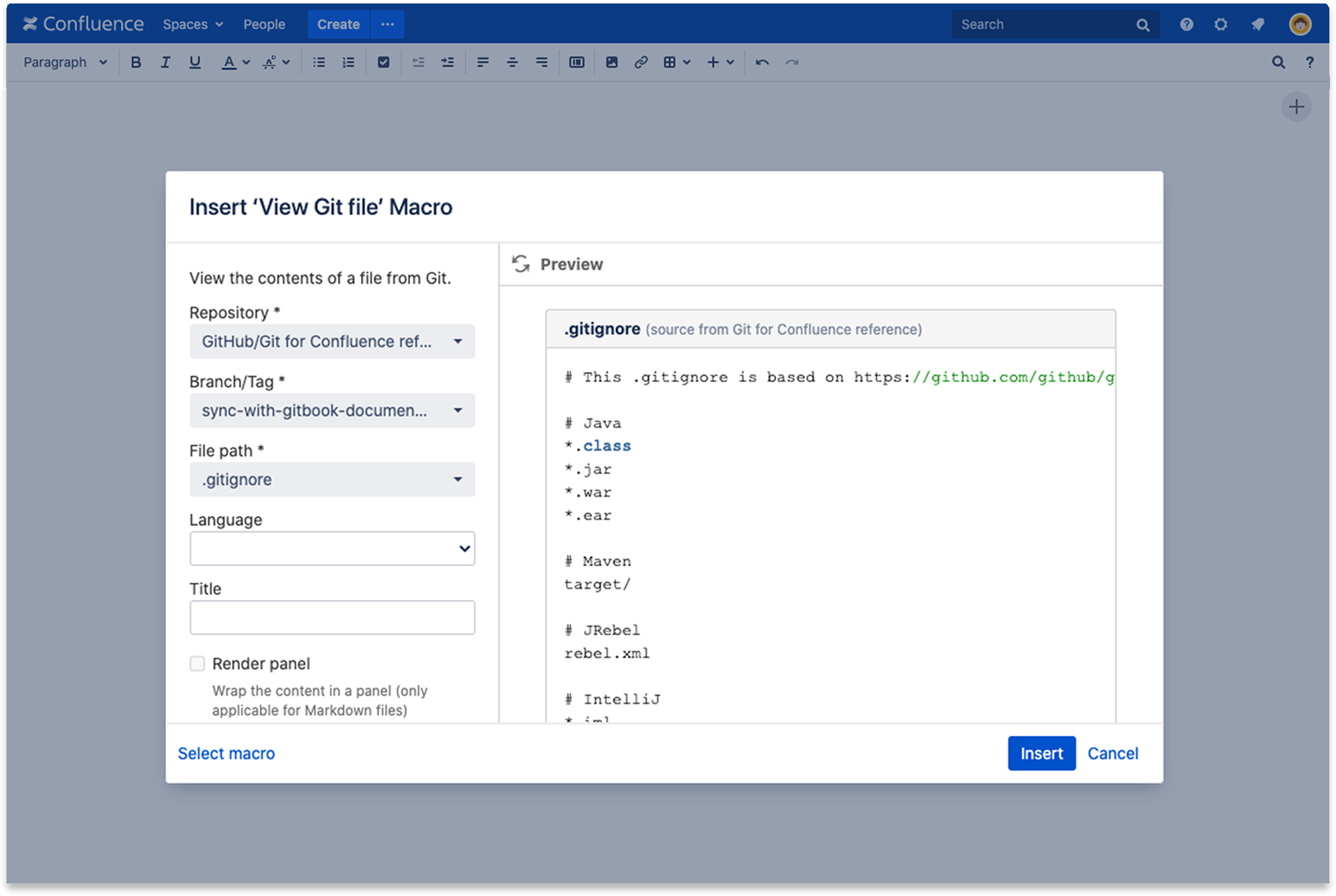Align text to center

click(512, 62)
